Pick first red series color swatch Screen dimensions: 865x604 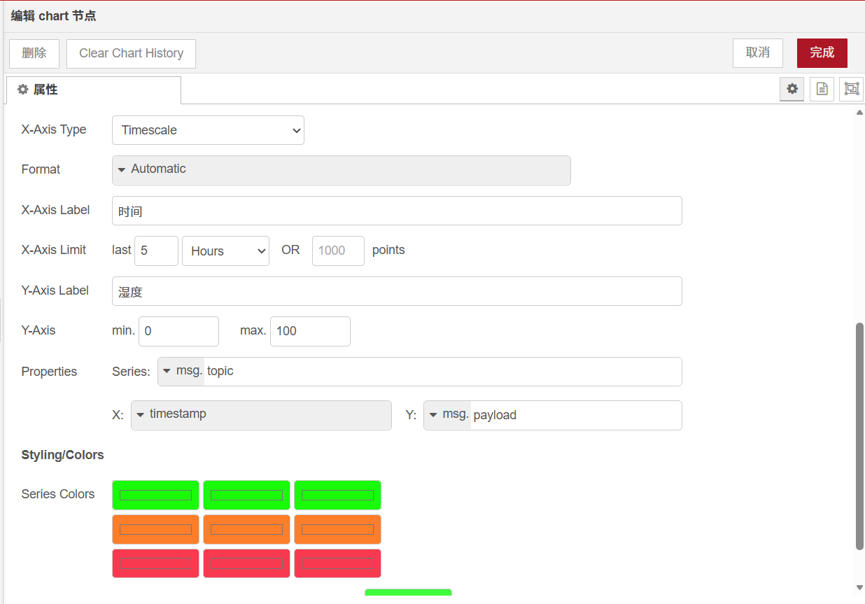(x=156, y=564)
